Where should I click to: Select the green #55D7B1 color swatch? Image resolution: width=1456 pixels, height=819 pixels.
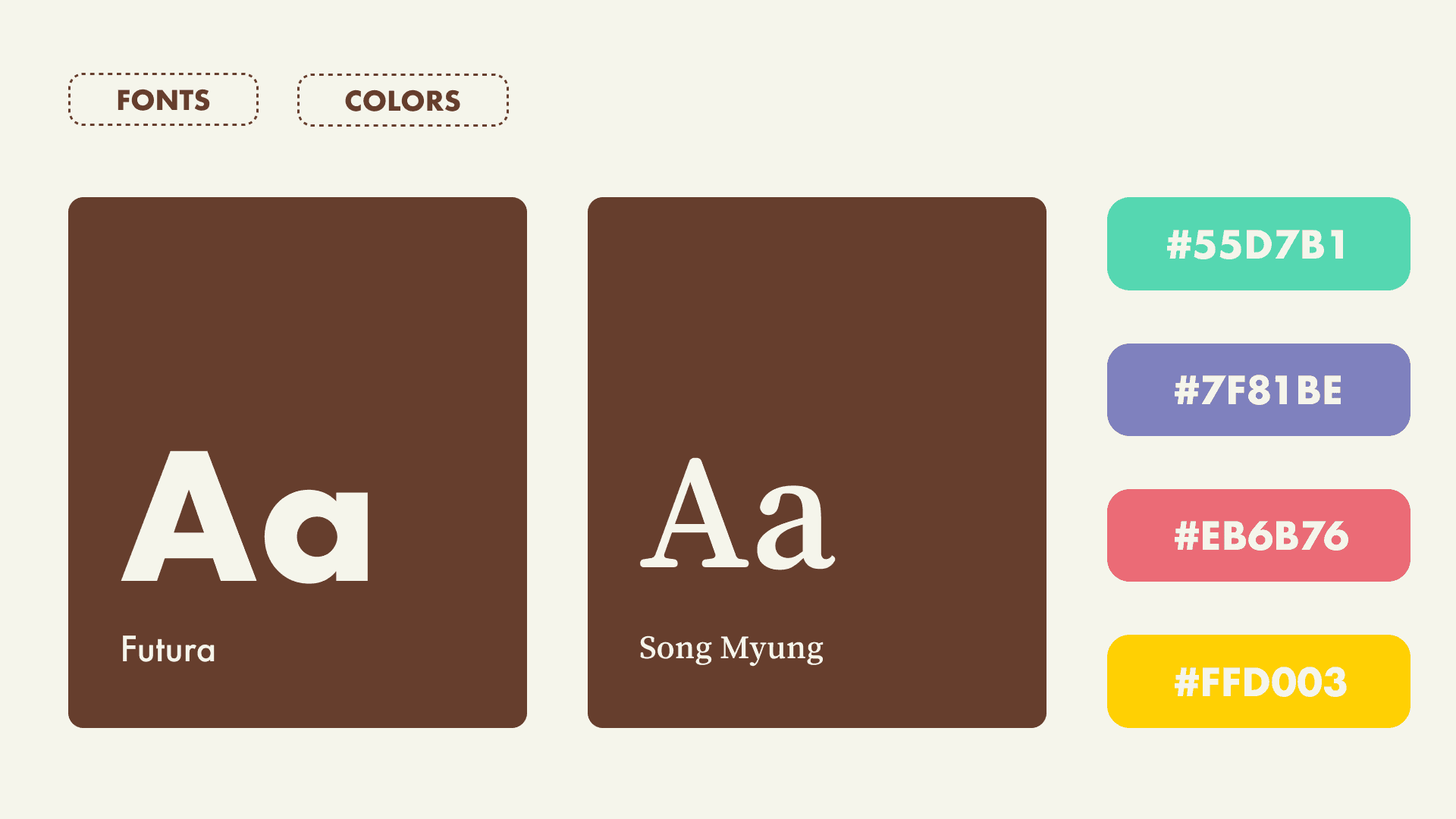click(x=1258, y=243)
